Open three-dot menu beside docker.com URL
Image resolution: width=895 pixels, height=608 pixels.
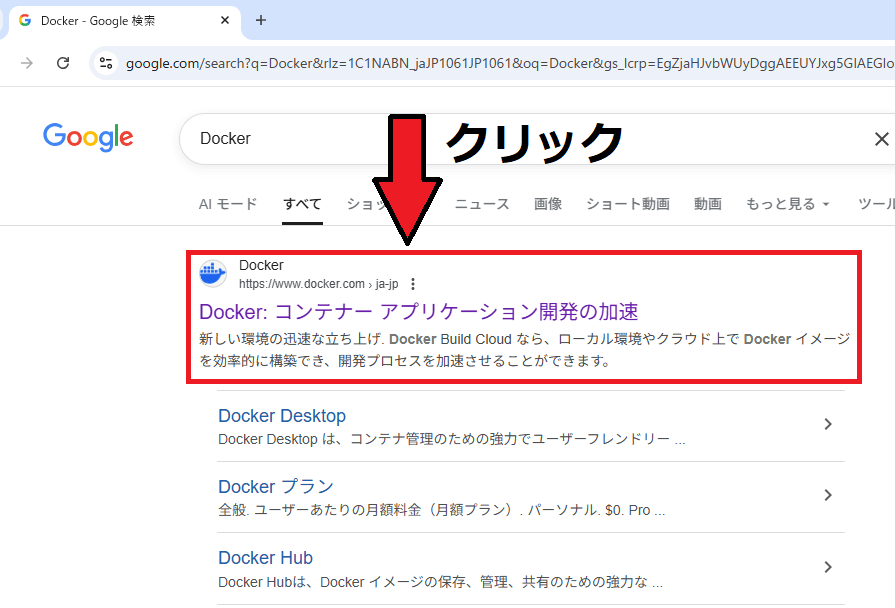click(x=413, y=284)
